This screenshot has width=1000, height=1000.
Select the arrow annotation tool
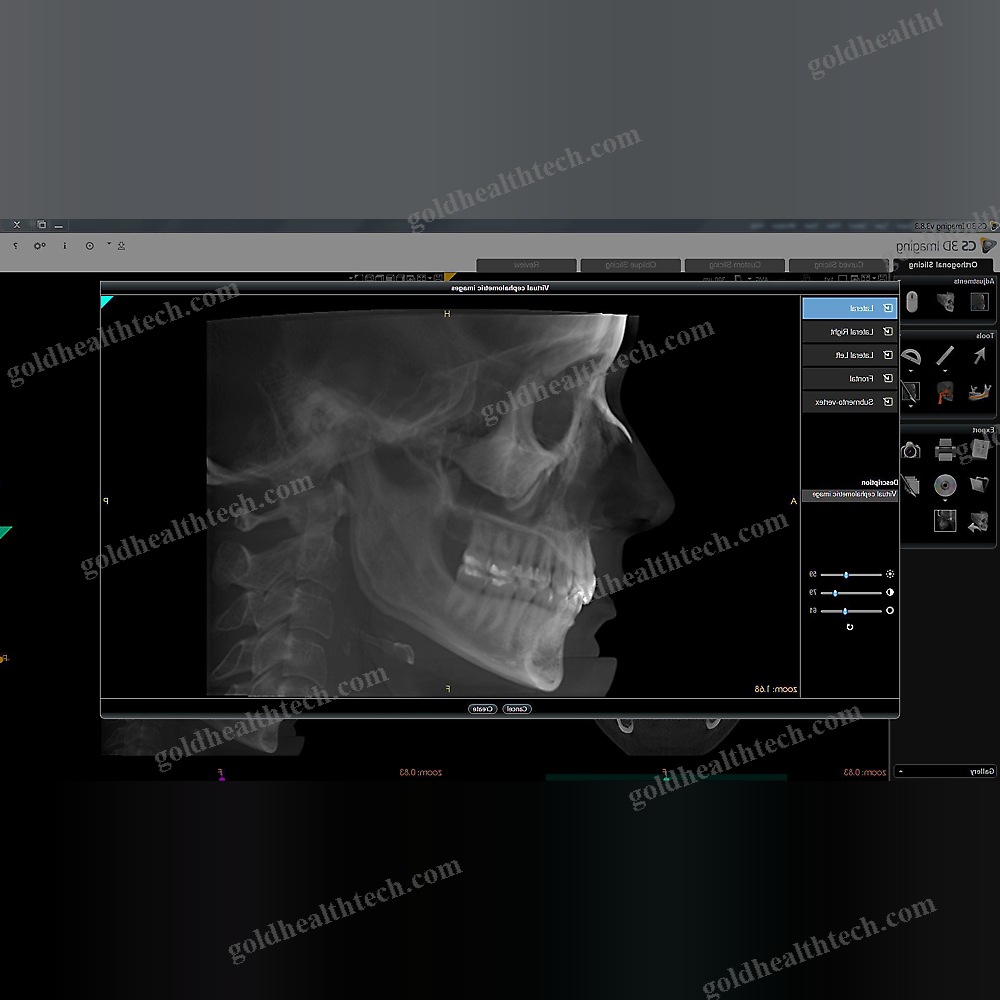pos(979,355)
